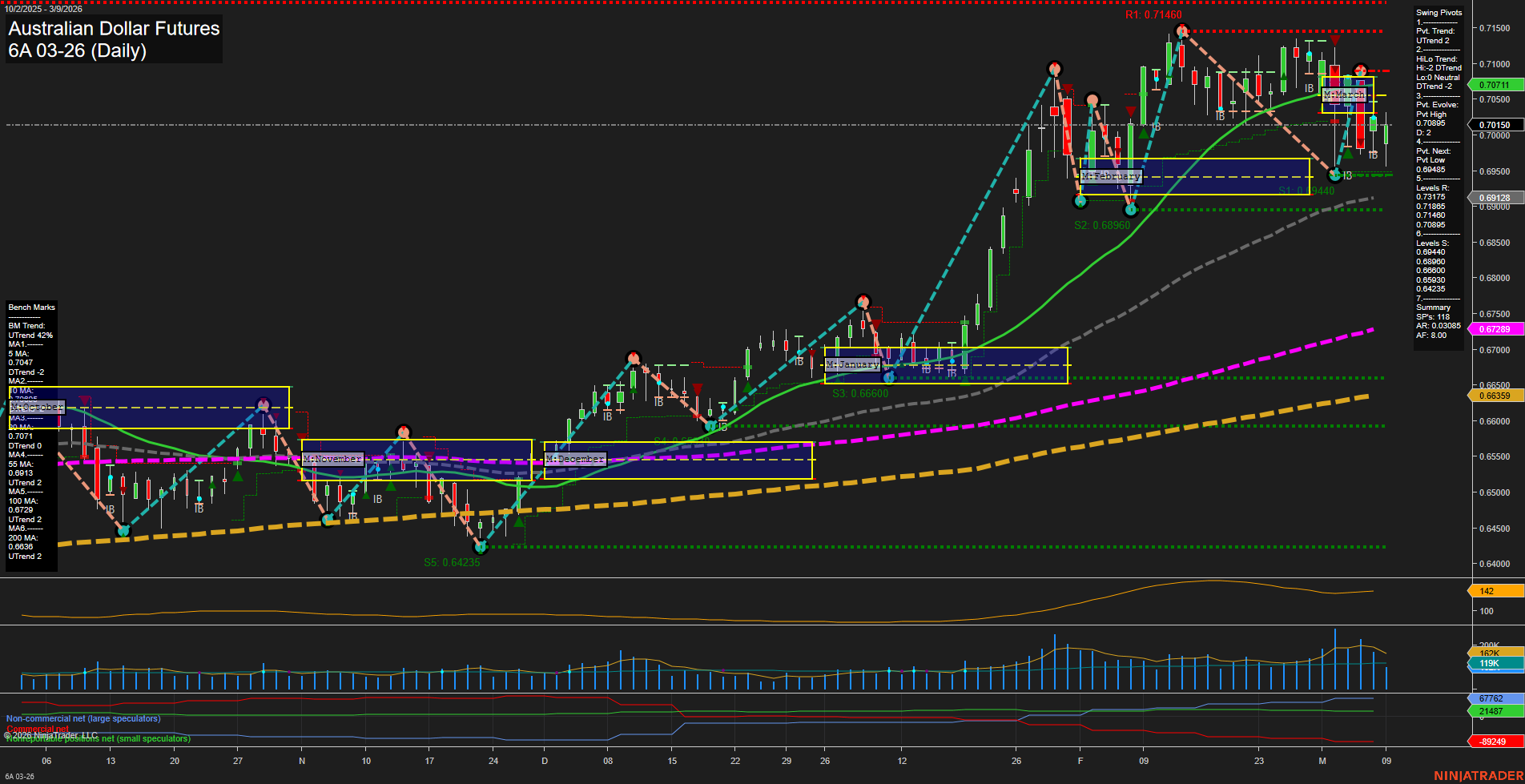Click the Bench Marks info panel
Image resolution: width=1525 pixels, height=784 pixels.
click(30, 307)
